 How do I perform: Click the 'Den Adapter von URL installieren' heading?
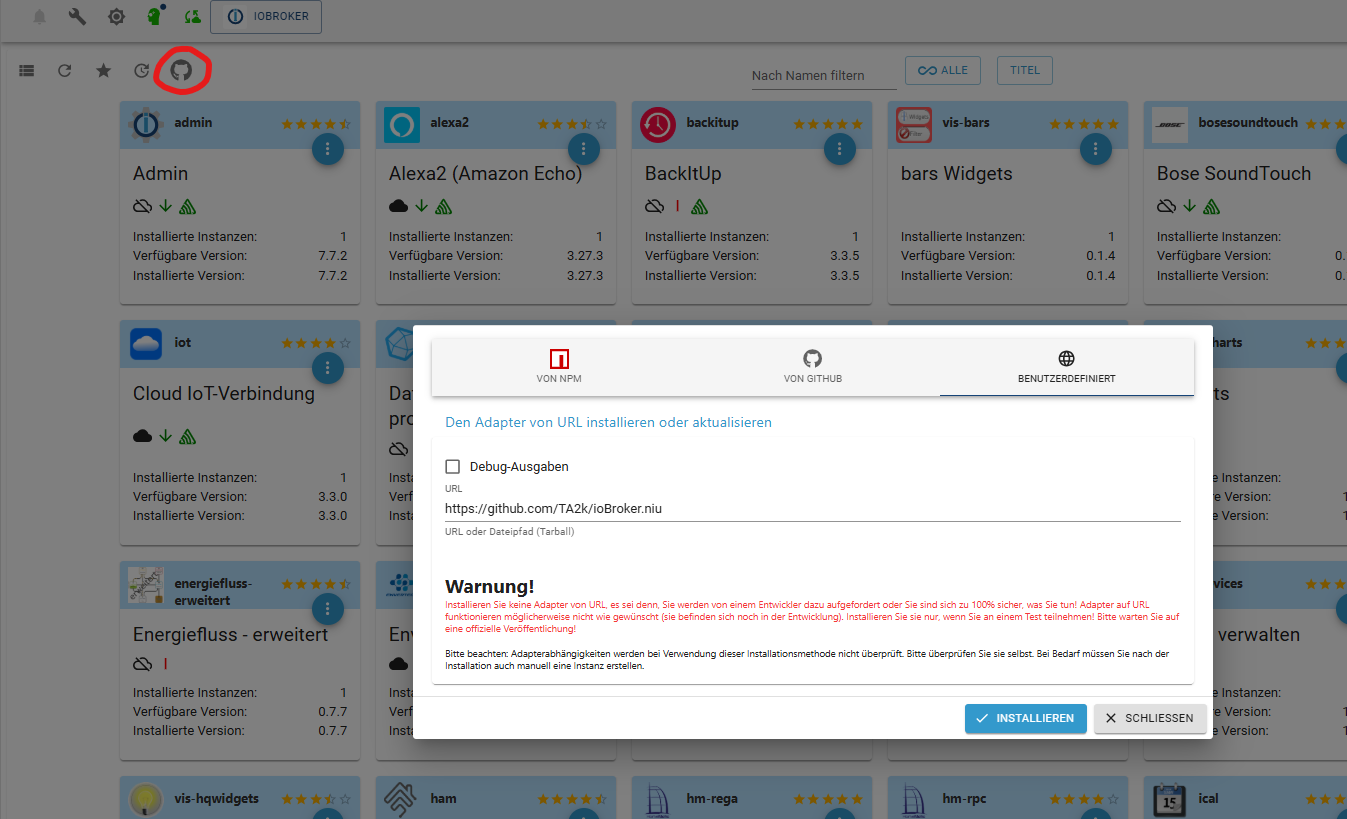coord(608,422)
